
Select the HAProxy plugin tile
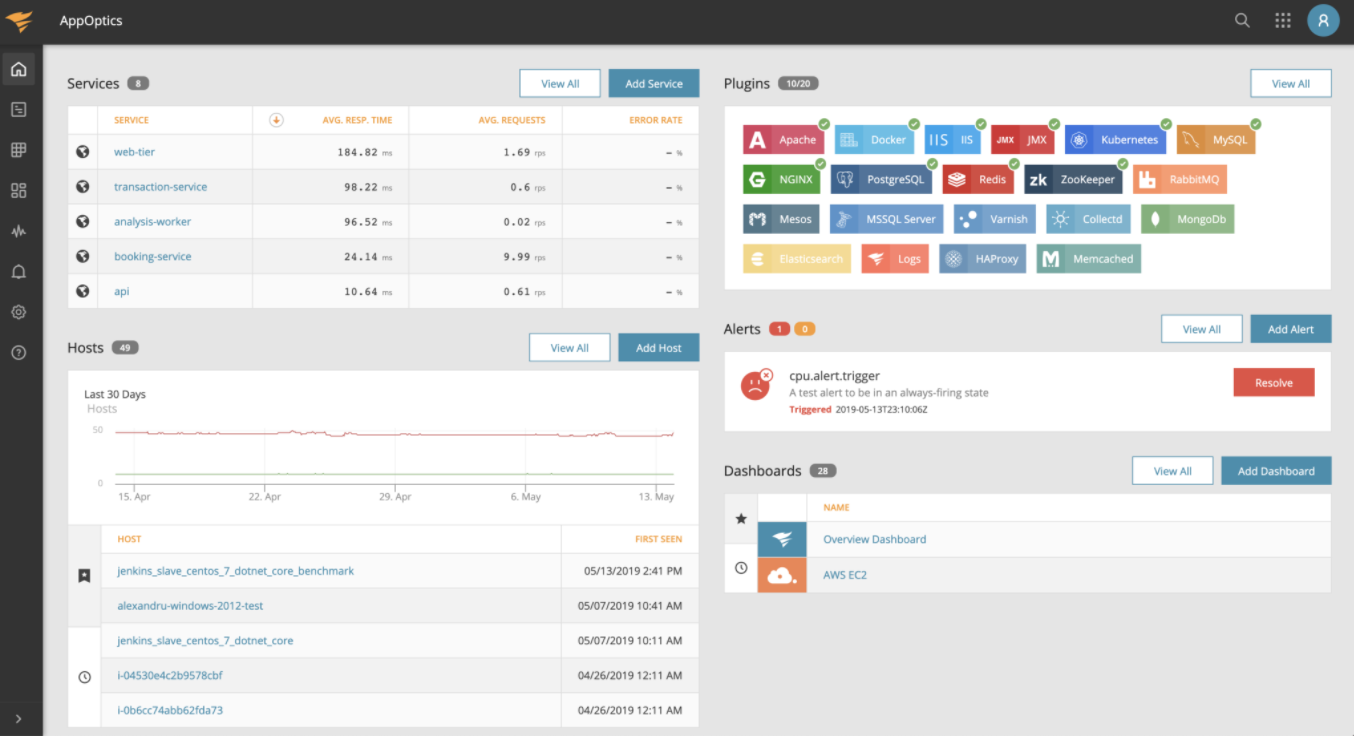pyautogui.click(x=983, y=259)
